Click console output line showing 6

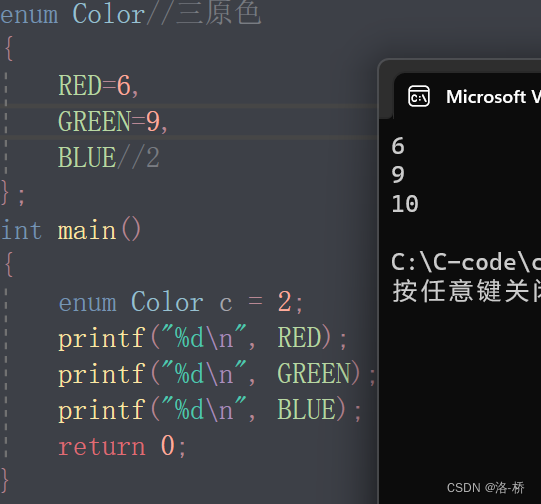point(398,146)
